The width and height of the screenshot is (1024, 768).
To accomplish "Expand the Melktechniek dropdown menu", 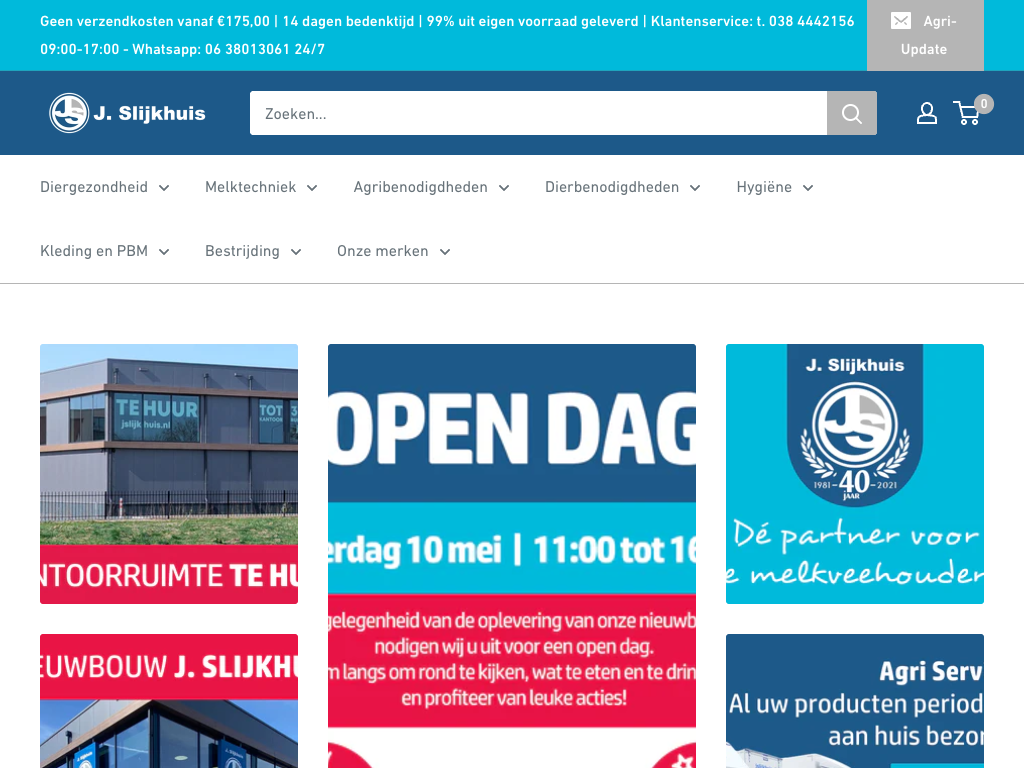I will (260, 187).
